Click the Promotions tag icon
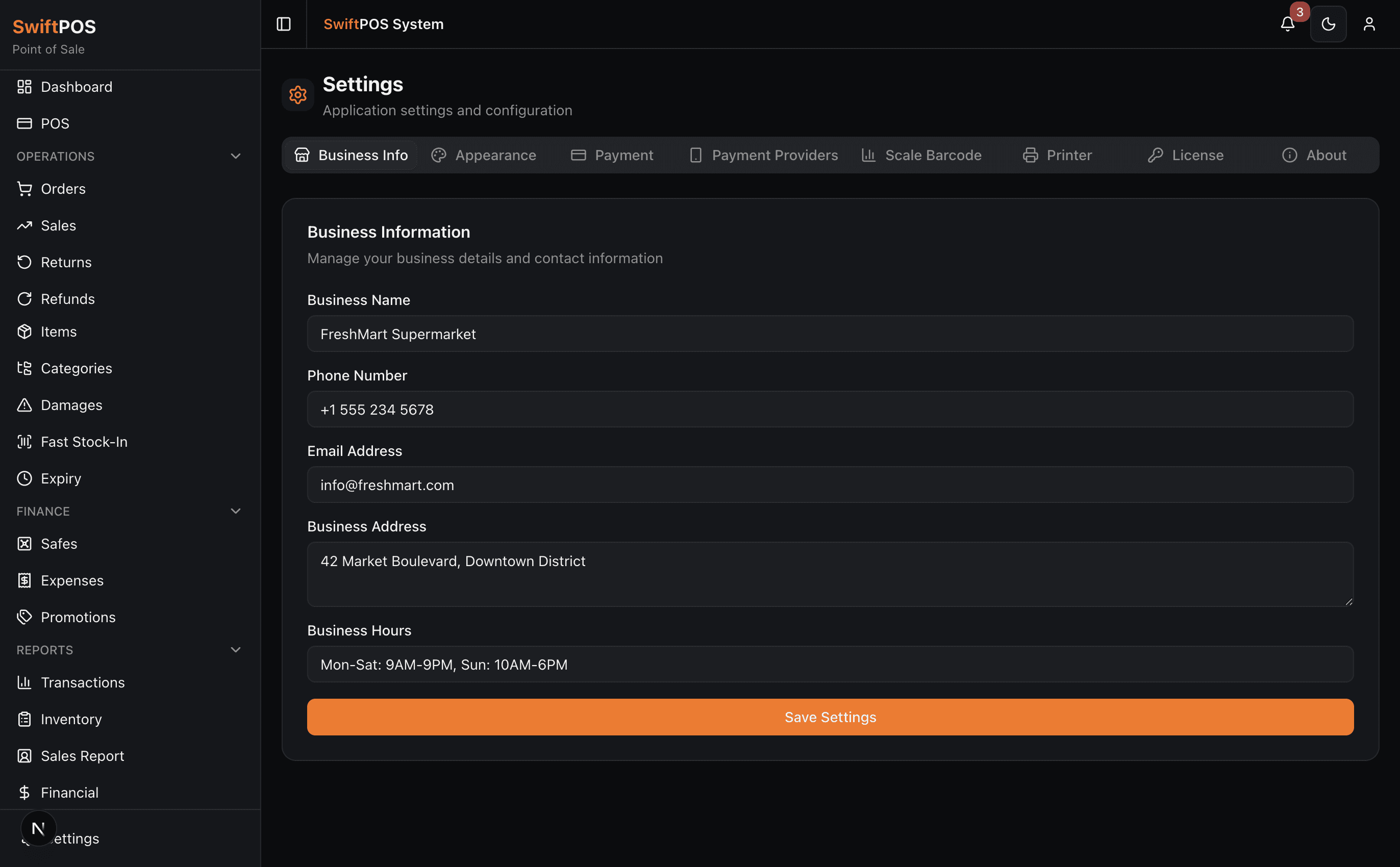 (24, 617)
